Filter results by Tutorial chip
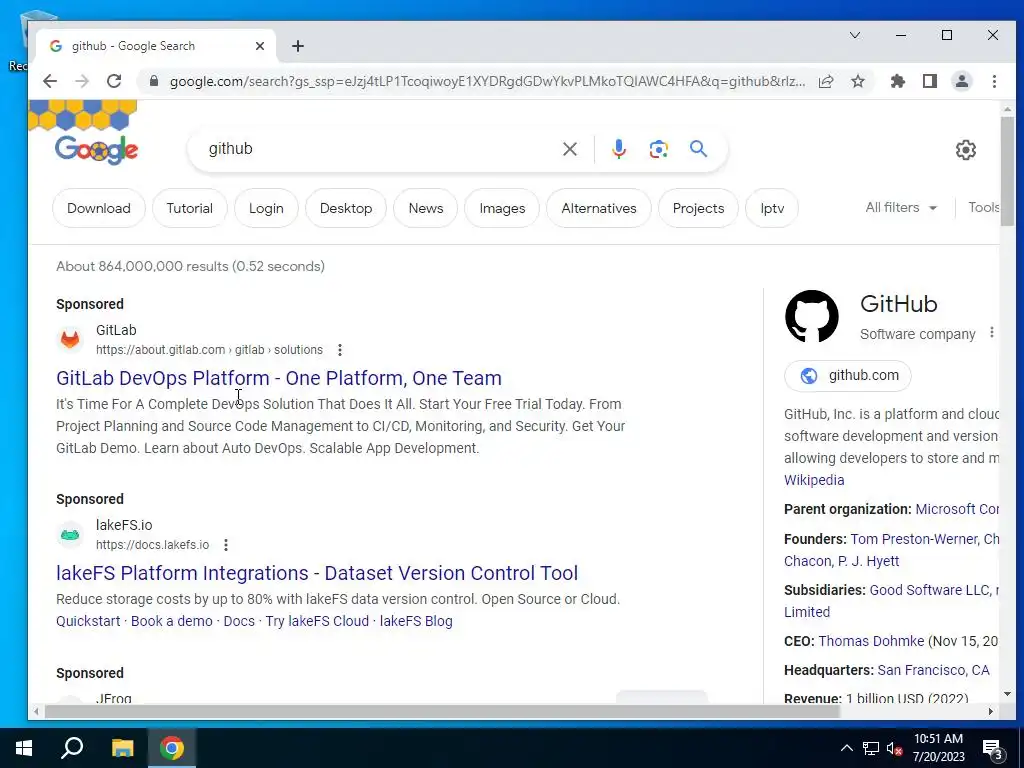 click(x=189, y=208)
